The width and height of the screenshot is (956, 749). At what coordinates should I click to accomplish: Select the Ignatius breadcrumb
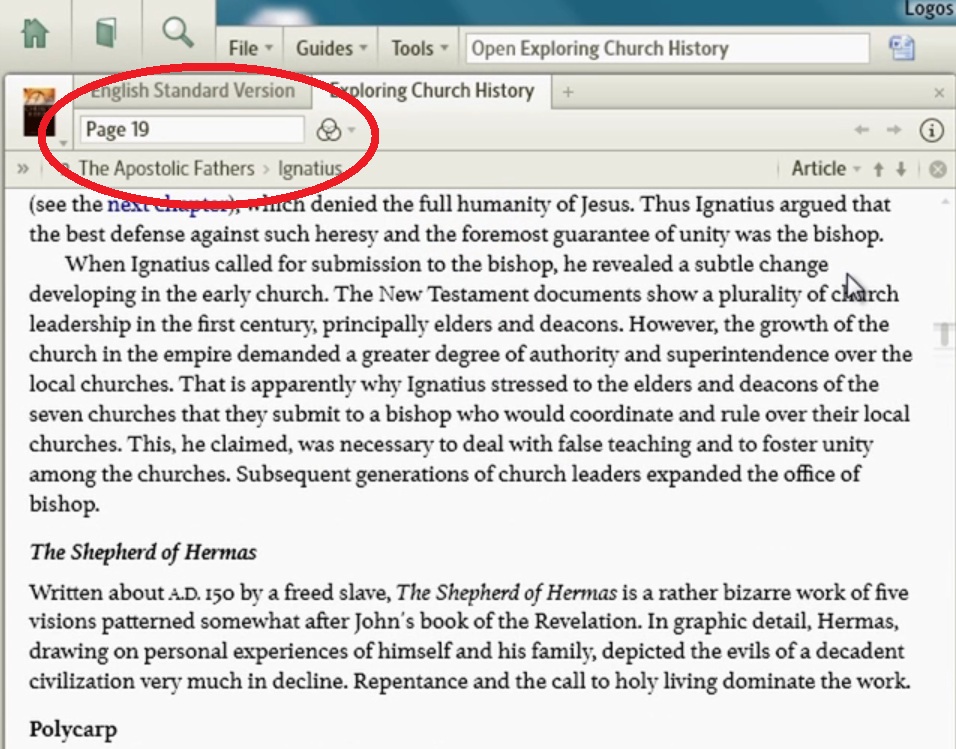310,168
